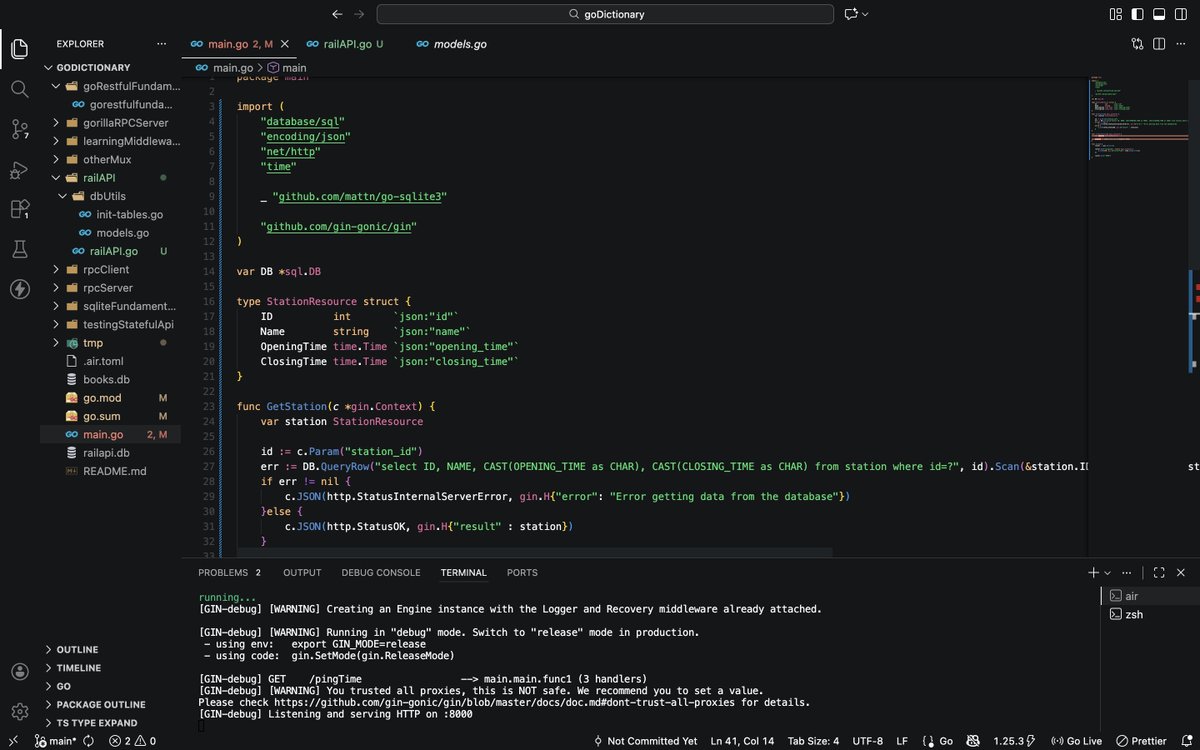Open Explorer Views and More Actions ellipsis
1200x750 pixels.
pos(162,44)
